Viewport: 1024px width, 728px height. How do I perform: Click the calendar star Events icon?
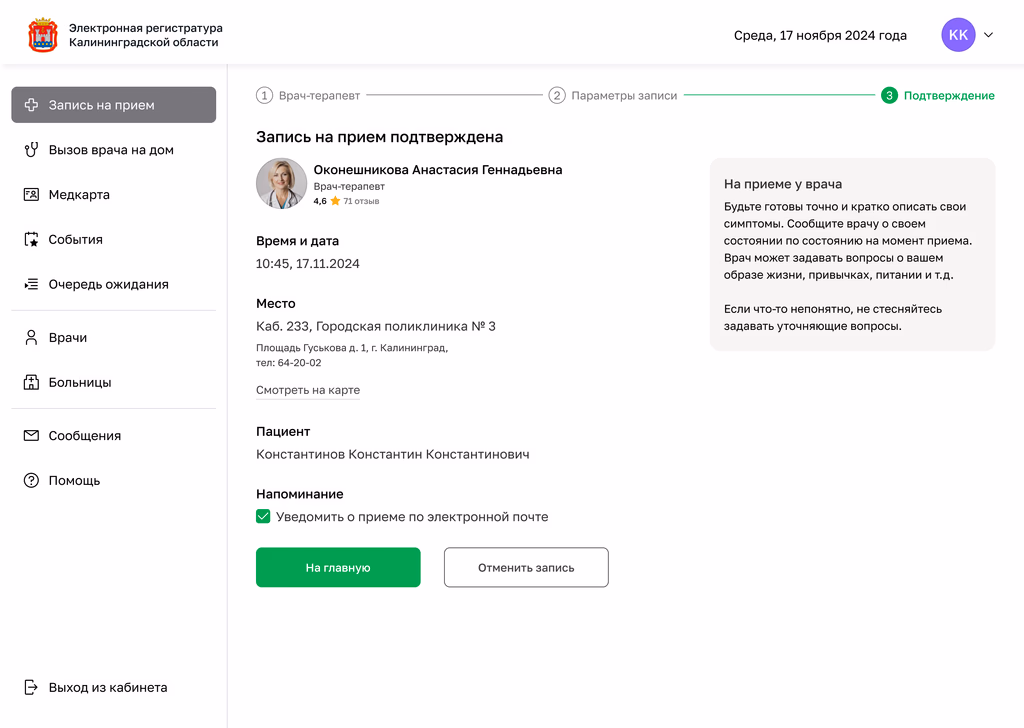coord(31,240)
